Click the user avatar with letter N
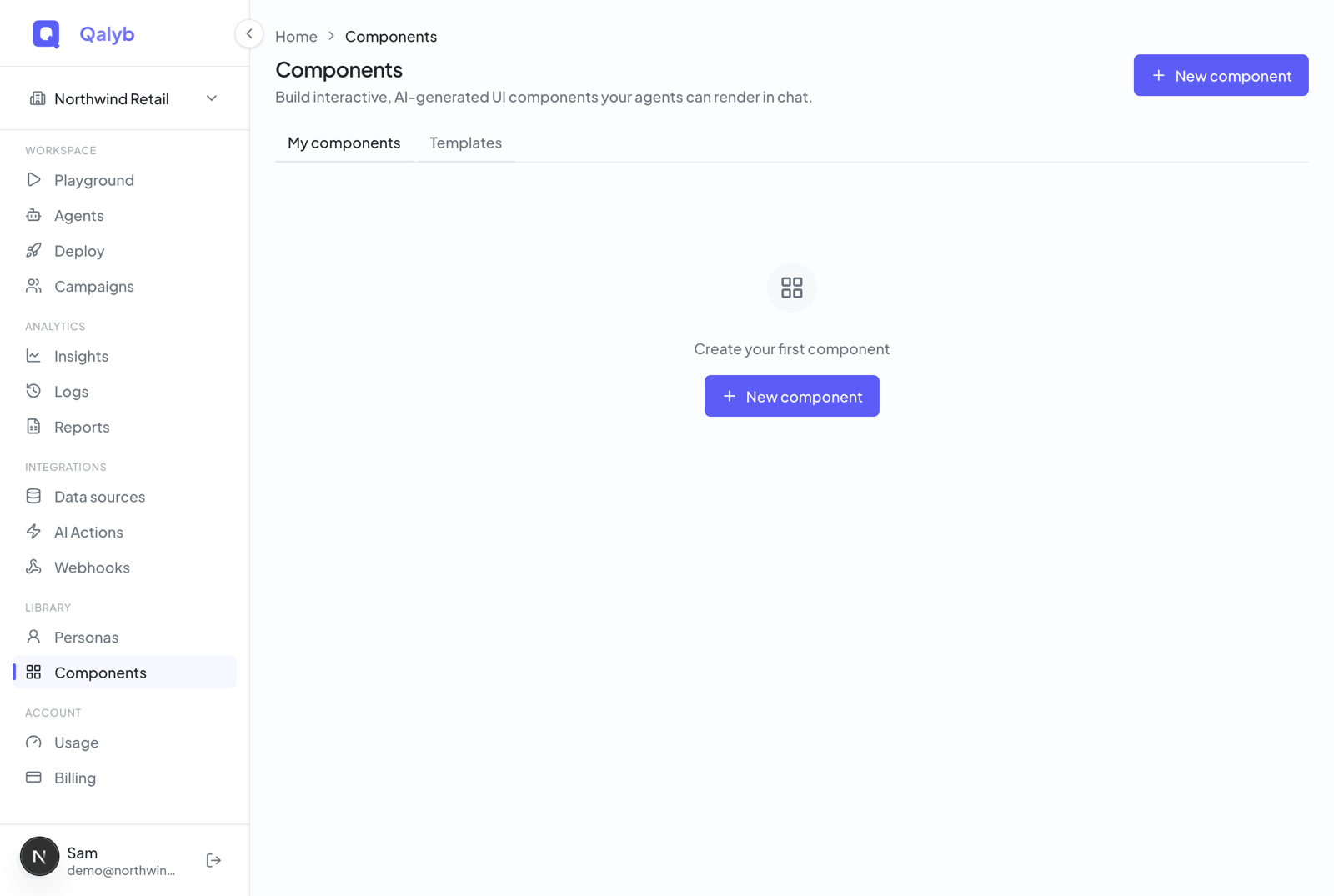The height and width of the screenshot is (896, 1334). tap(39, 857)
